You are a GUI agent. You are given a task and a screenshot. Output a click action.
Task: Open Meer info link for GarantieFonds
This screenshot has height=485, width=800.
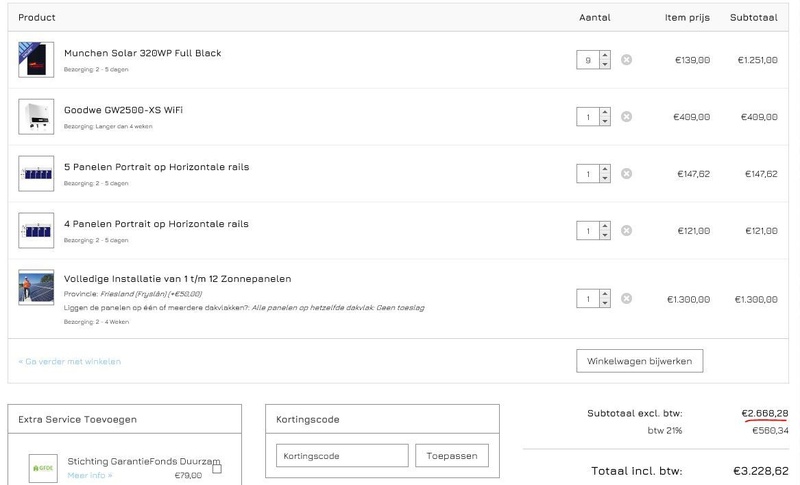click(x=90, y=475)
